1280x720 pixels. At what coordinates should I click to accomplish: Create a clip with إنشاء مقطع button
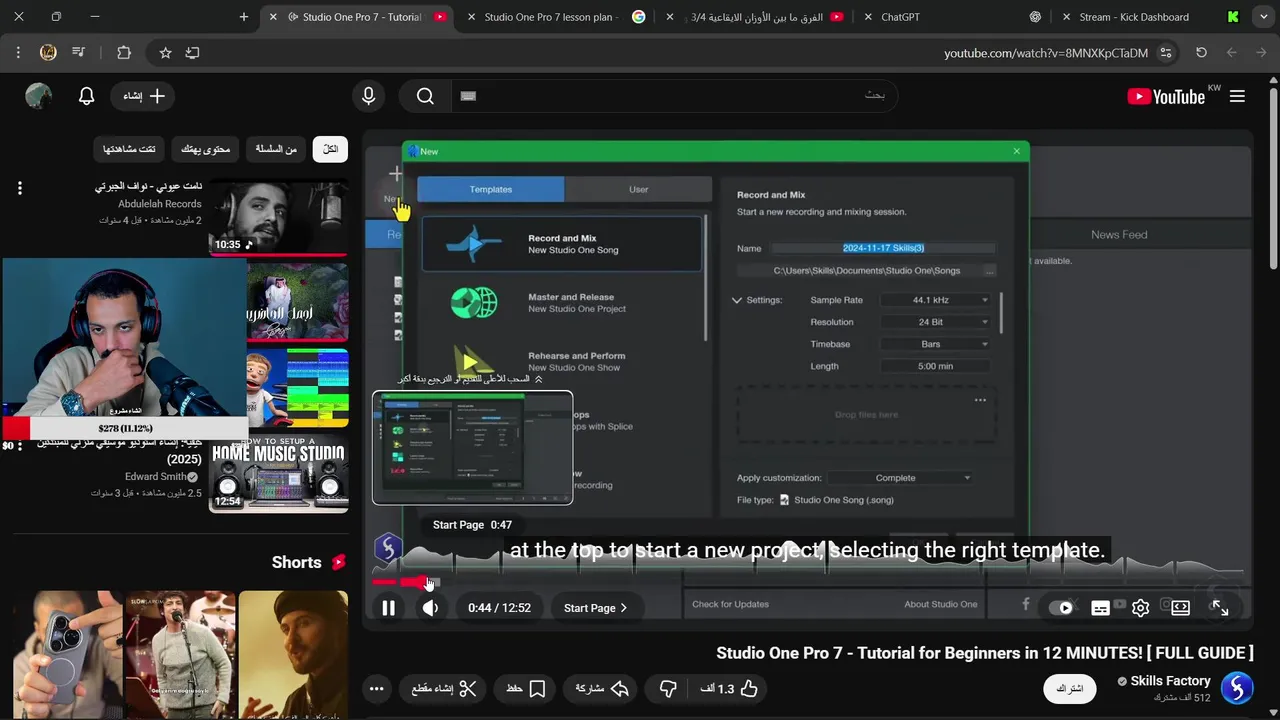click(x=444, y=688)
